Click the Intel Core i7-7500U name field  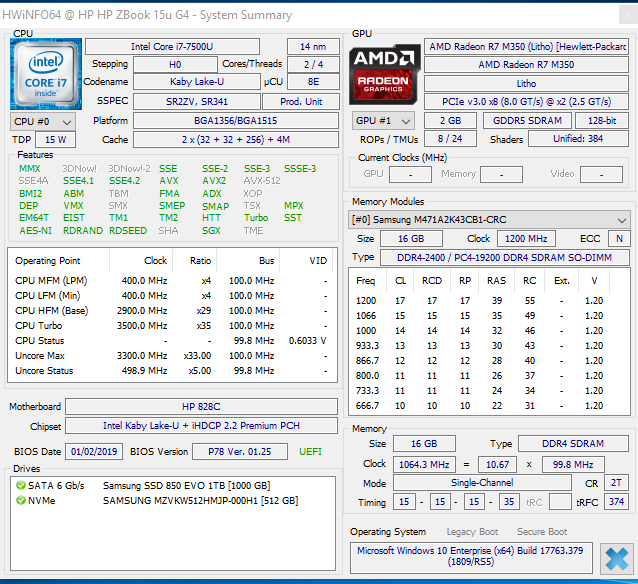point(172,46)
